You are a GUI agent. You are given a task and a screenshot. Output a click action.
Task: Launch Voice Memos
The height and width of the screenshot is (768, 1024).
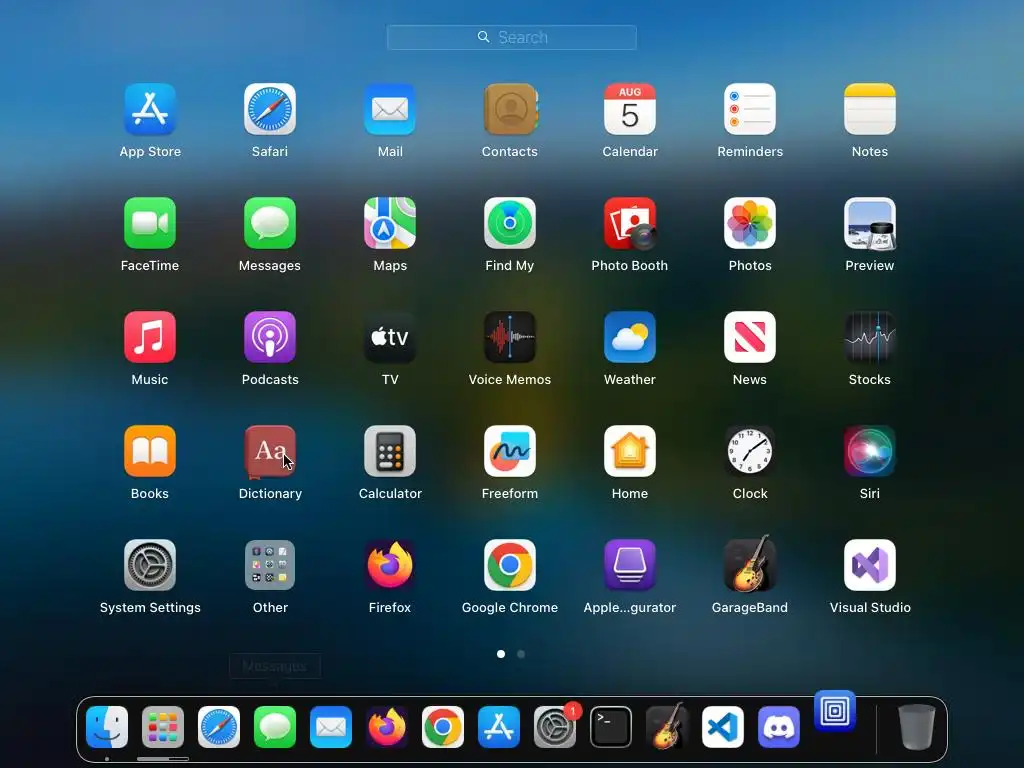click(x=510, y=337)
